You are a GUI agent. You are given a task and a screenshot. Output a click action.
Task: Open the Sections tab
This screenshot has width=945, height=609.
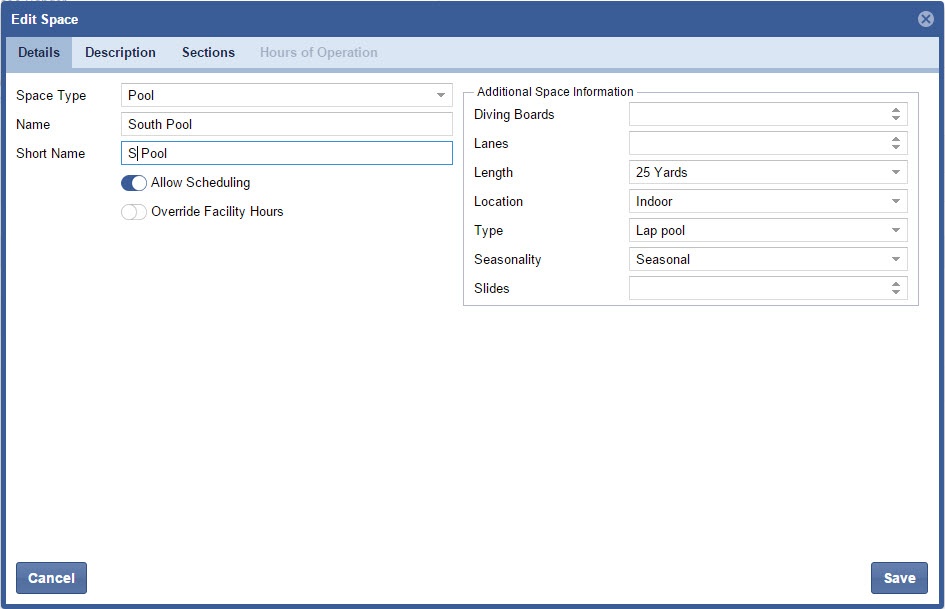coord(208,53)
